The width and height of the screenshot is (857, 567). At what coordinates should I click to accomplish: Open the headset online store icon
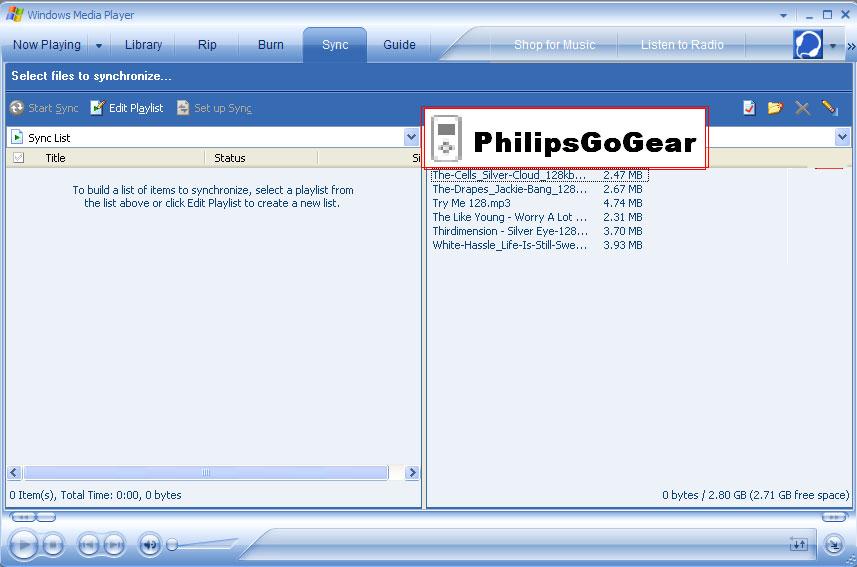pos(808,44)
